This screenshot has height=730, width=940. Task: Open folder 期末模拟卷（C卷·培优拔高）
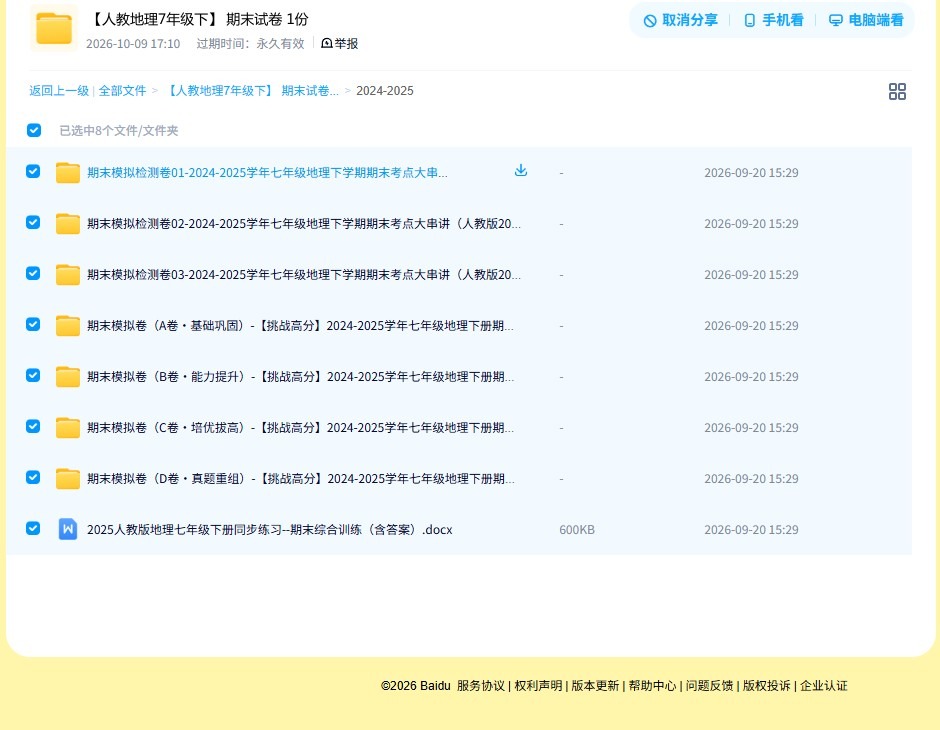(300, 427)
